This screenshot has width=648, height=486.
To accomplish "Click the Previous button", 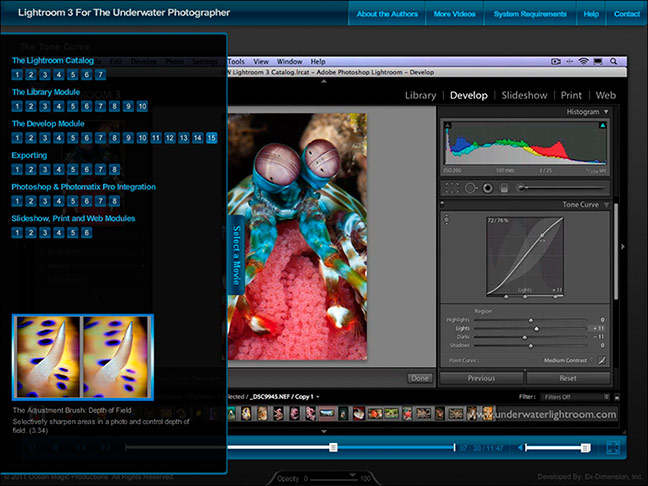I will [481, 378].
